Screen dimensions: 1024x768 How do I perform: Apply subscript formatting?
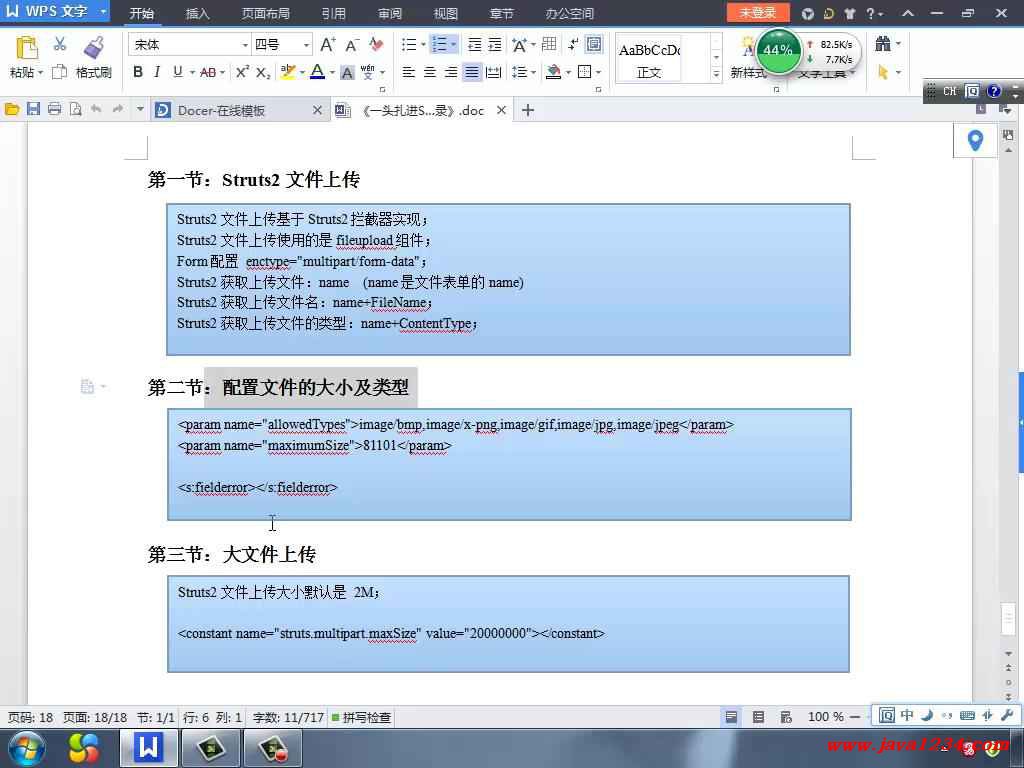tap(263, 72)
